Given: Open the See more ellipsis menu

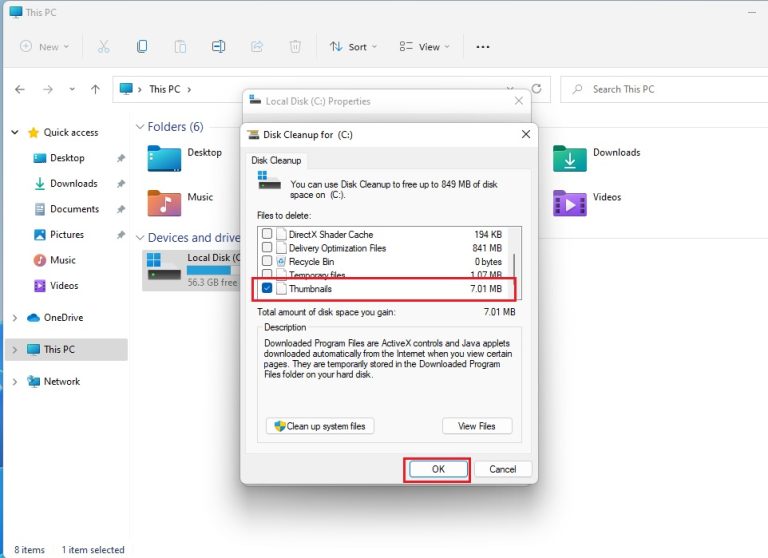Looking at the screenshot, I should (482, 47).
